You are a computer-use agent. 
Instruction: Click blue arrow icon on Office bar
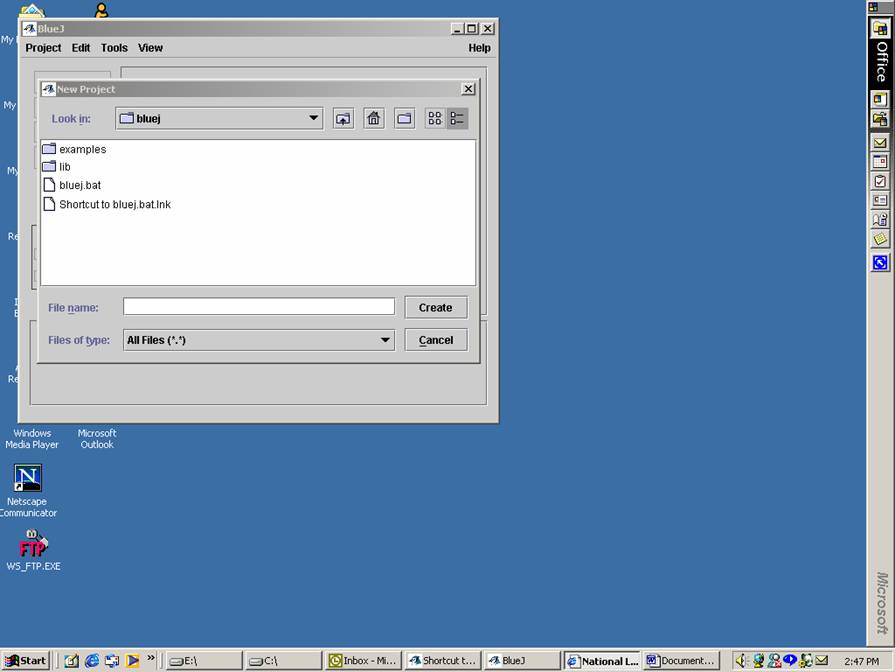click(880, 263)
